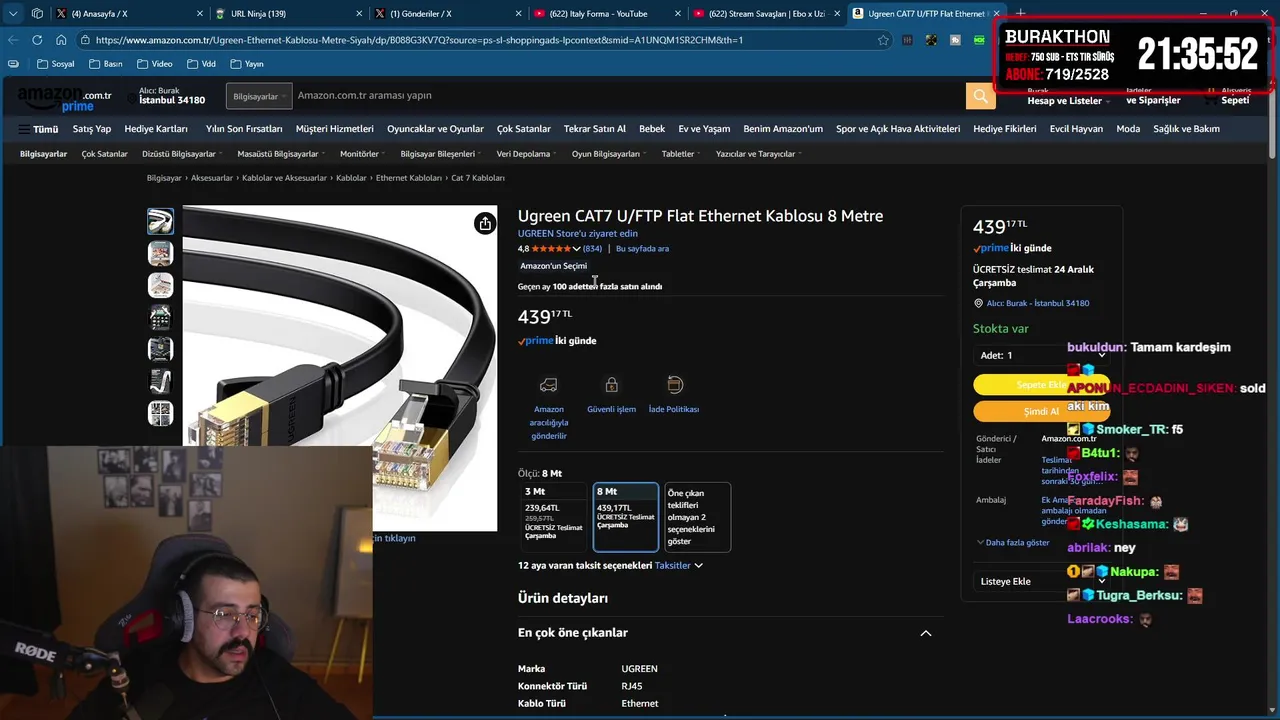Click the Amazon.com.tr prime logo
The height and width of the screenshot is (720, 1280).
pos(64,98)
